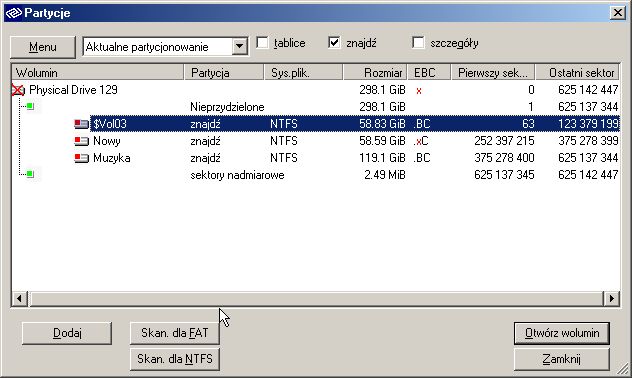Close the Partycje window with X
The image size is (632, 378).
coord(617,13)
